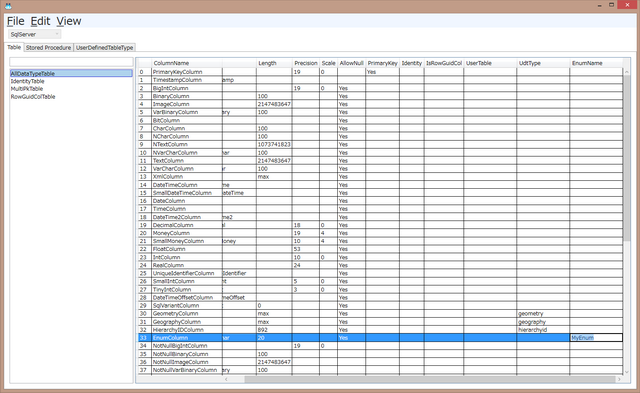Click the EnumColumn name cell
This screenshot has width=640, height=393.
pyautogui.click(x=187, y=338)
